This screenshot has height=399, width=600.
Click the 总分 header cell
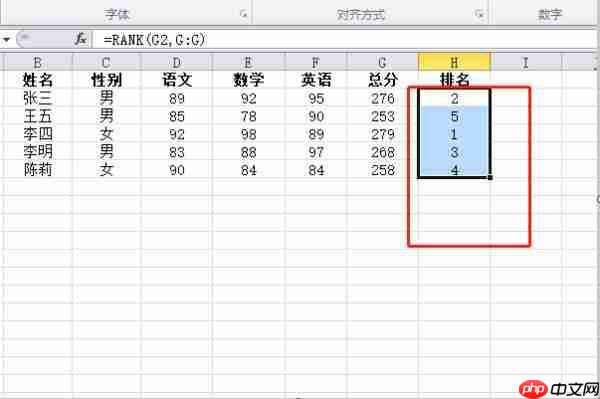click(x=382, y=80)
